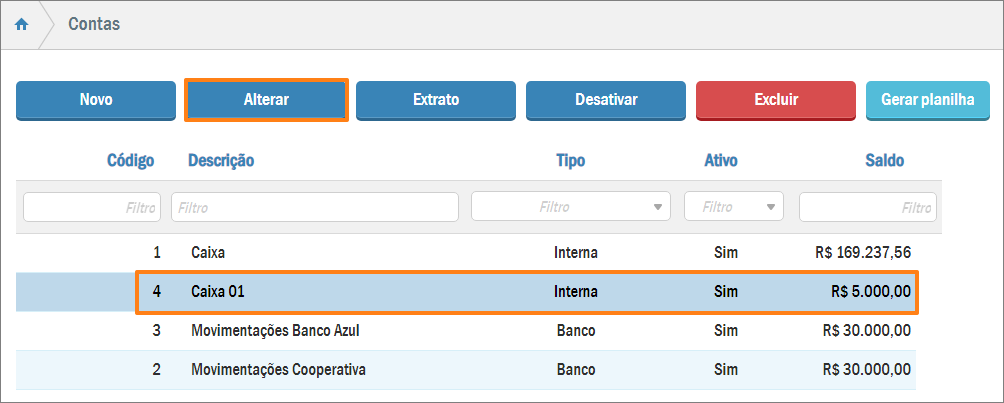Viewport: 1004px width, 403px height.
Task: Click the Descrição filter input
Action: tap(315, 207)
